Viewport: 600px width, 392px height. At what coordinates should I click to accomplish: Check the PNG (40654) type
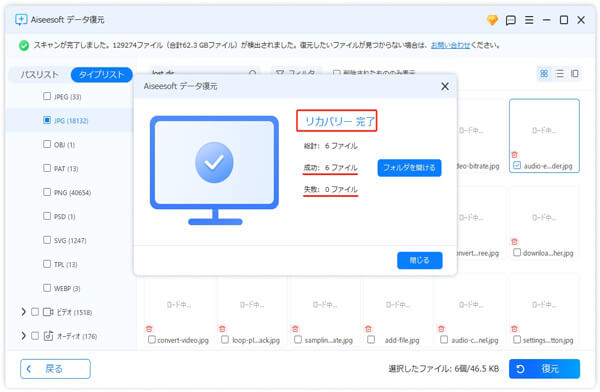[47, 192]
